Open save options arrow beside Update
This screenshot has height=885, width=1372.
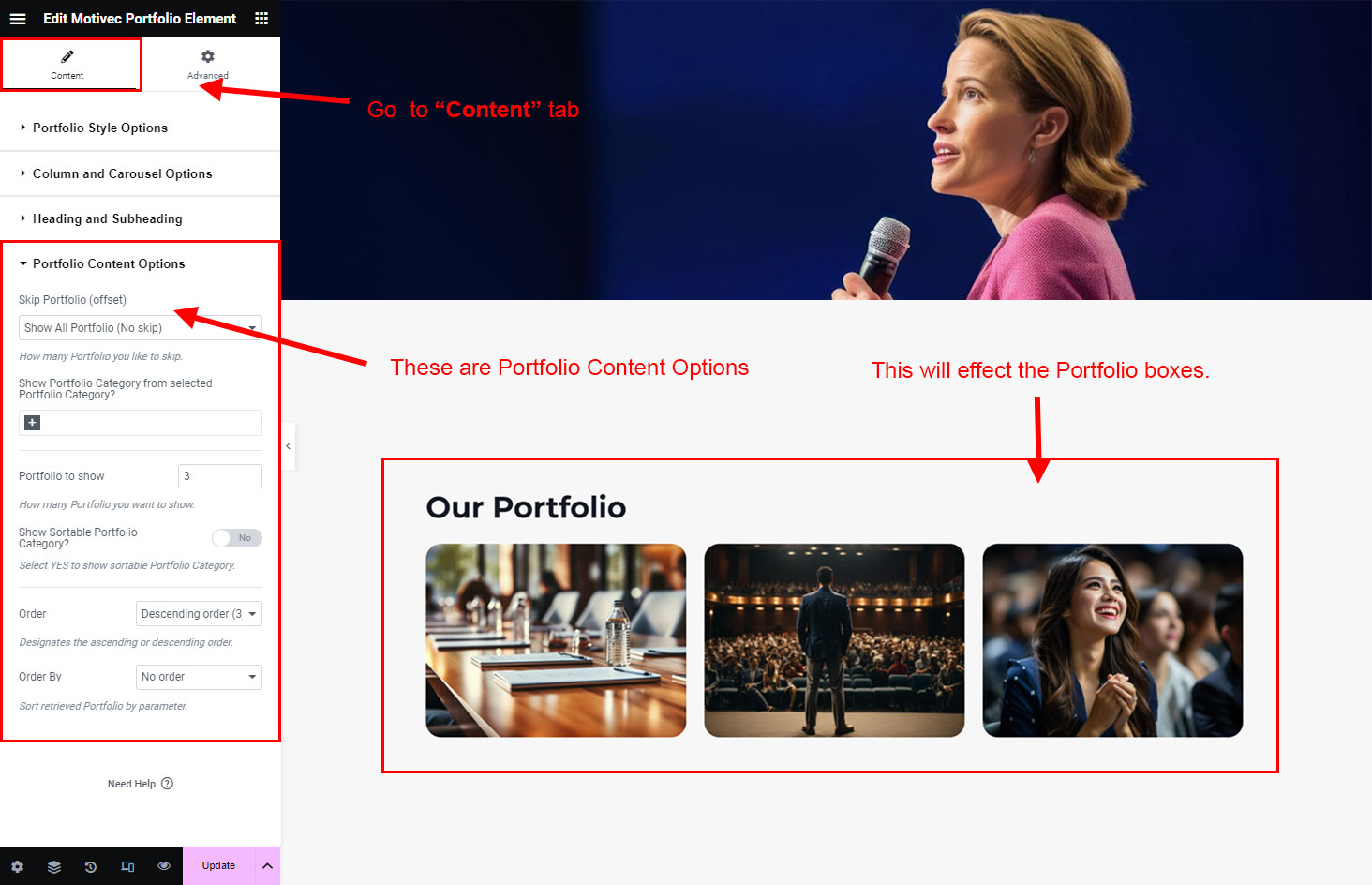(x=267, y=866)
